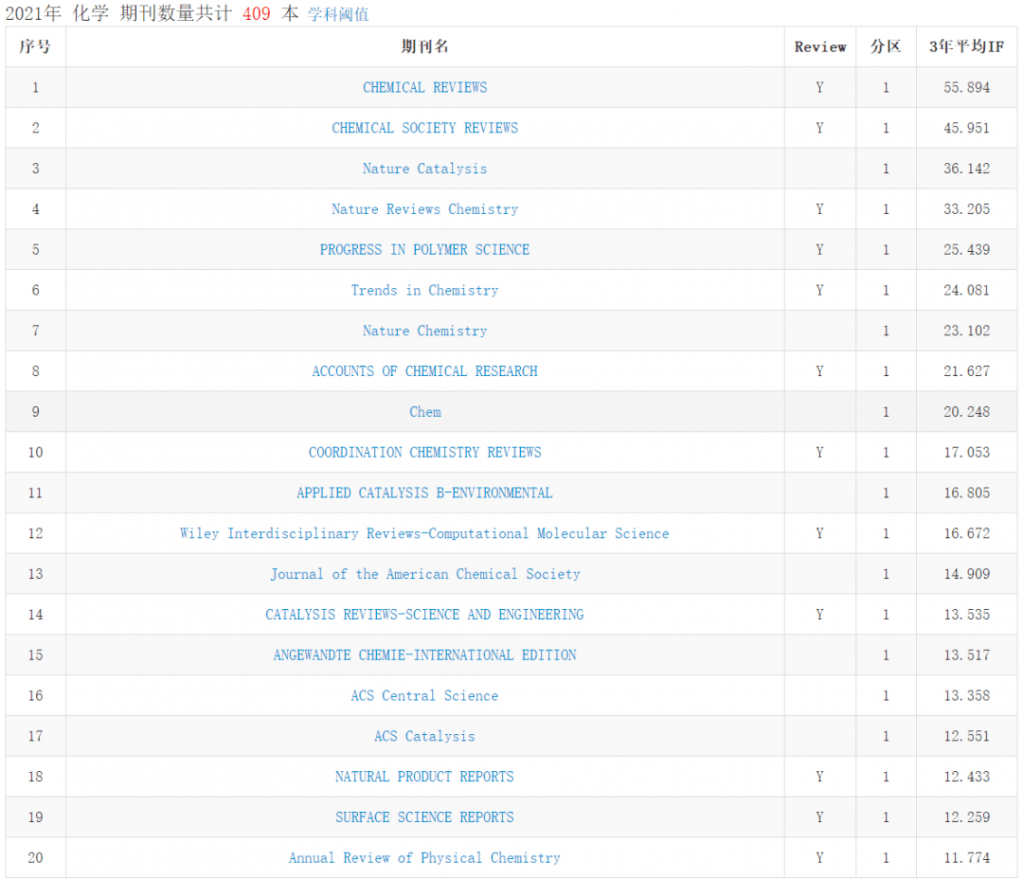Screen dimensions: 1023x879
Task: Click the 分区 cell in the Chem row
Action: pos(886,412)
